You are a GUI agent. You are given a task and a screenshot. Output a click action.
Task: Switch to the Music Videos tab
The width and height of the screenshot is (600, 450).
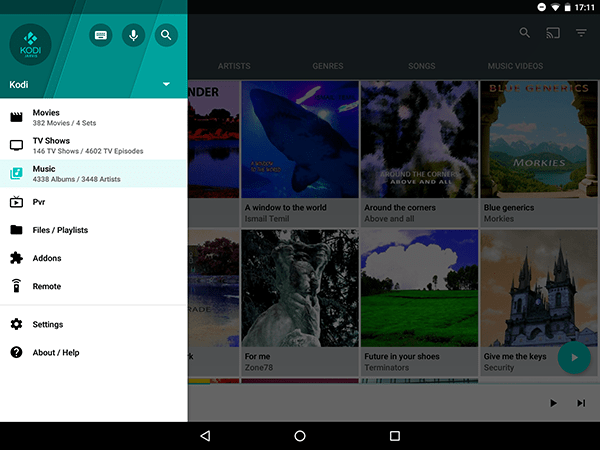tap(515, 66)
